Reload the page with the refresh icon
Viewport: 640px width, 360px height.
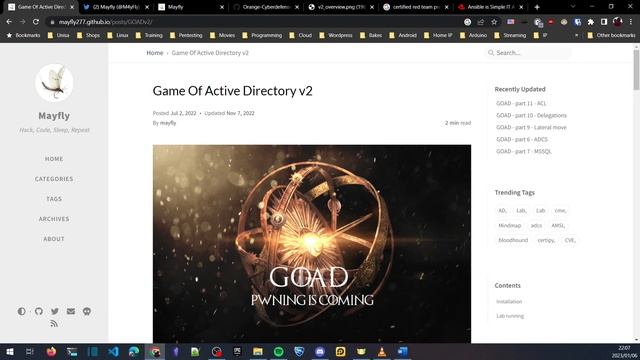click(x=36, y=22)
